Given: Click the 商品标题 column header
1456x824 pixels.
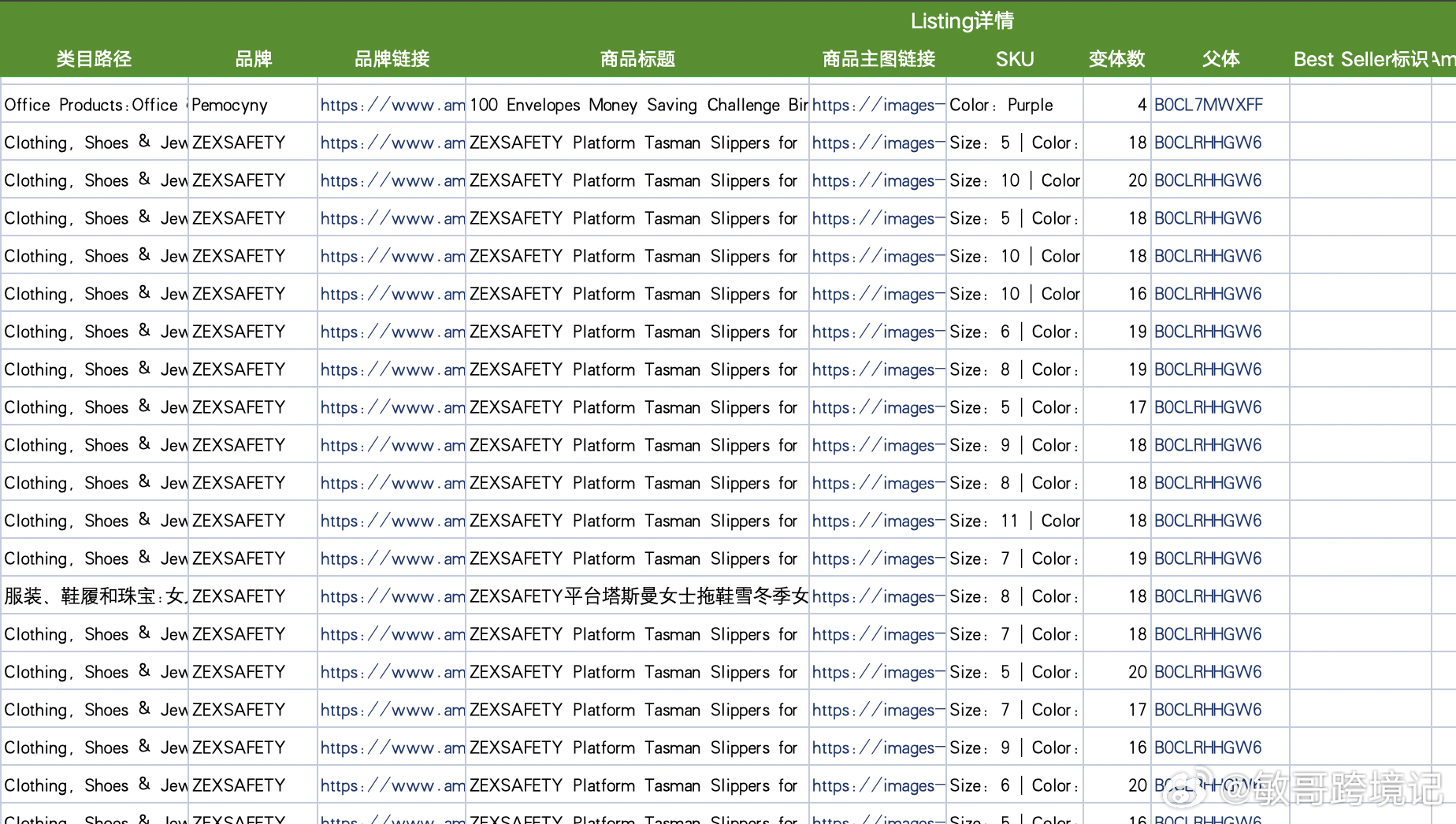Looking at the screenshot, I should pos(637,59).
